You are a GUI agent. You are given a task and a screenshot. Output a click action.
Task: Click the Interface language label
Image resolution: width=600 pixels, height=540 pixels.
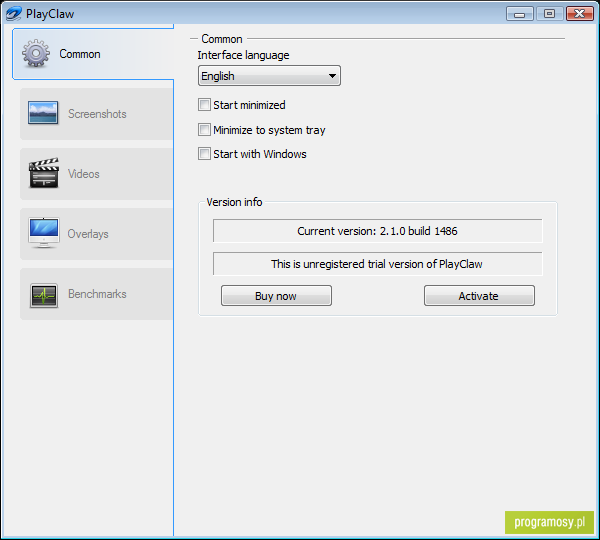243,55
